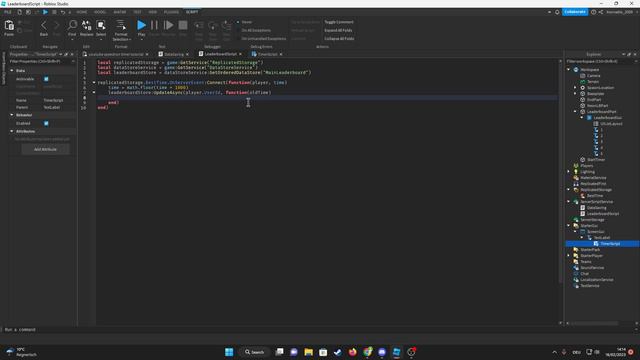Click quick access blue play icon
This screenshot has width=640, height=360.
pos(45,12)
